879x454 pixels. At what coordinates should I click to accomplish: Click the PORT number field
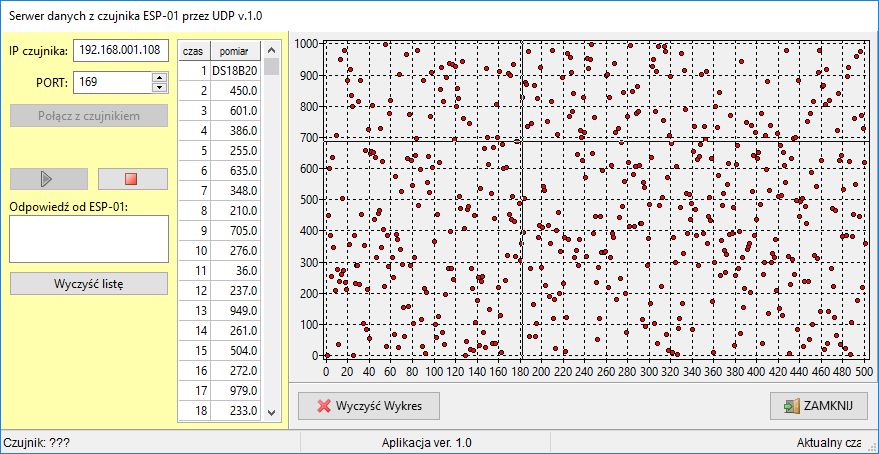113,82
